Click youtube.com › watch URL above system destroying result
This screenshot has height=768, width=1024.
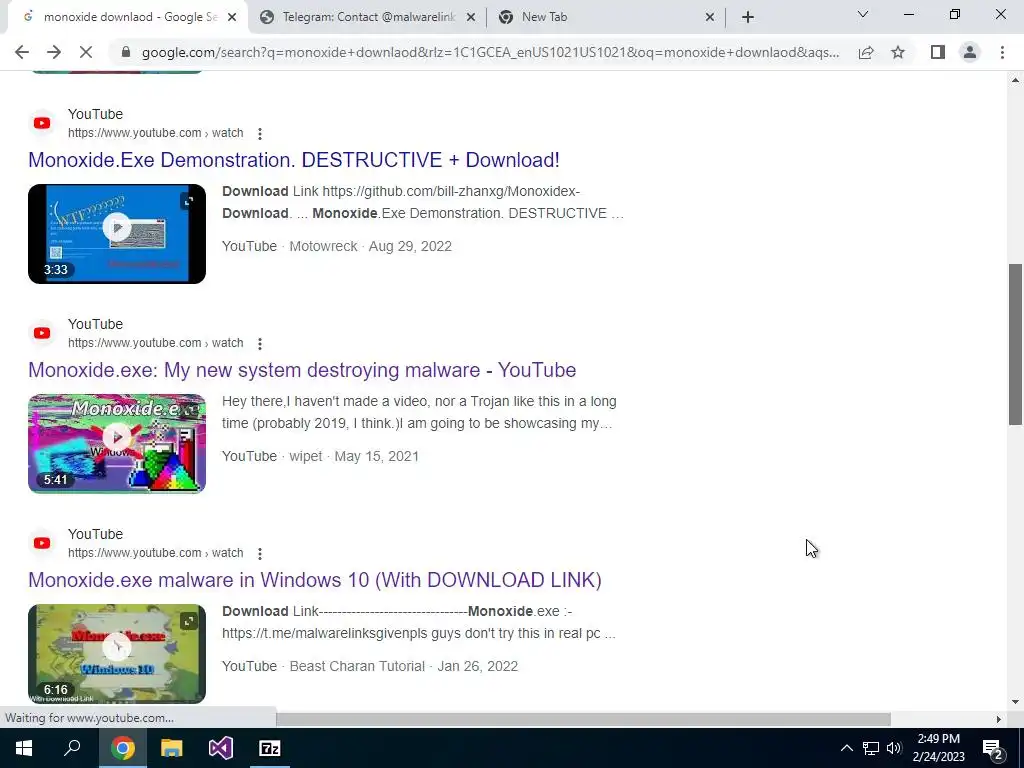155,343
